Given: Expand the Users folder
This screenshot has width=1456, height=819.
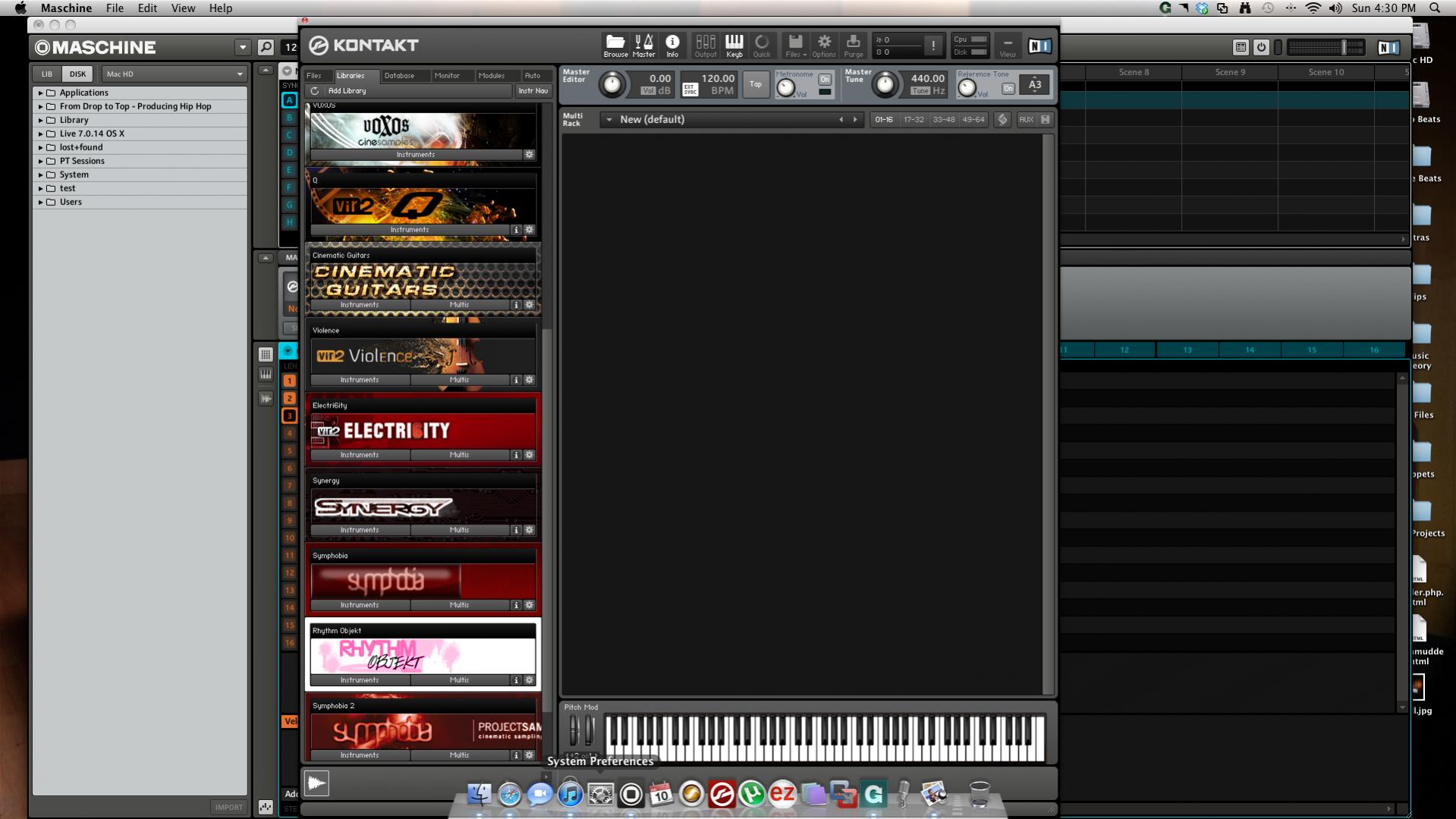Looking at the screenshot, I should click(40, 202).
